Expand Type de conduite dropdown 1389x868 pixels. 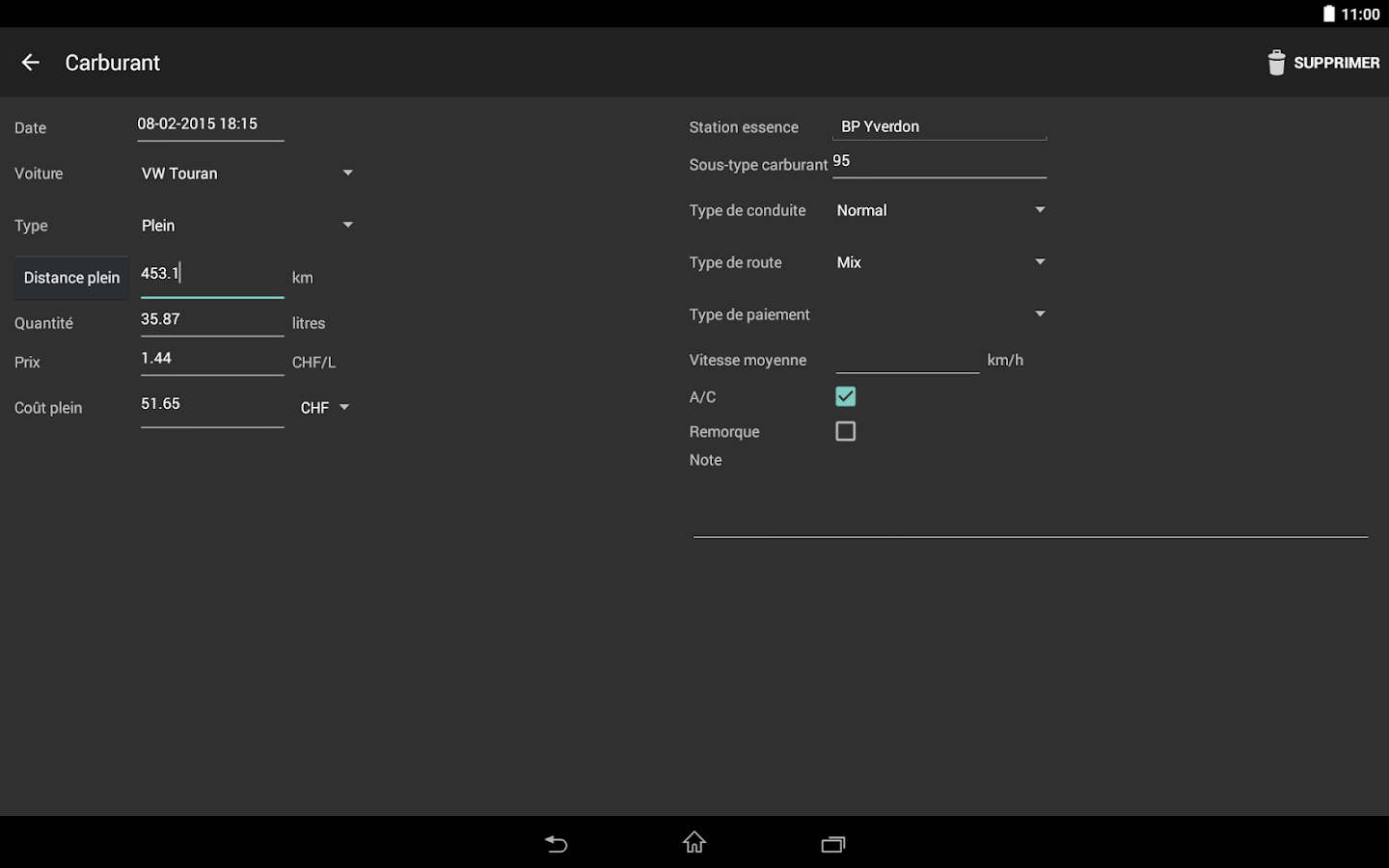[940, 210]
